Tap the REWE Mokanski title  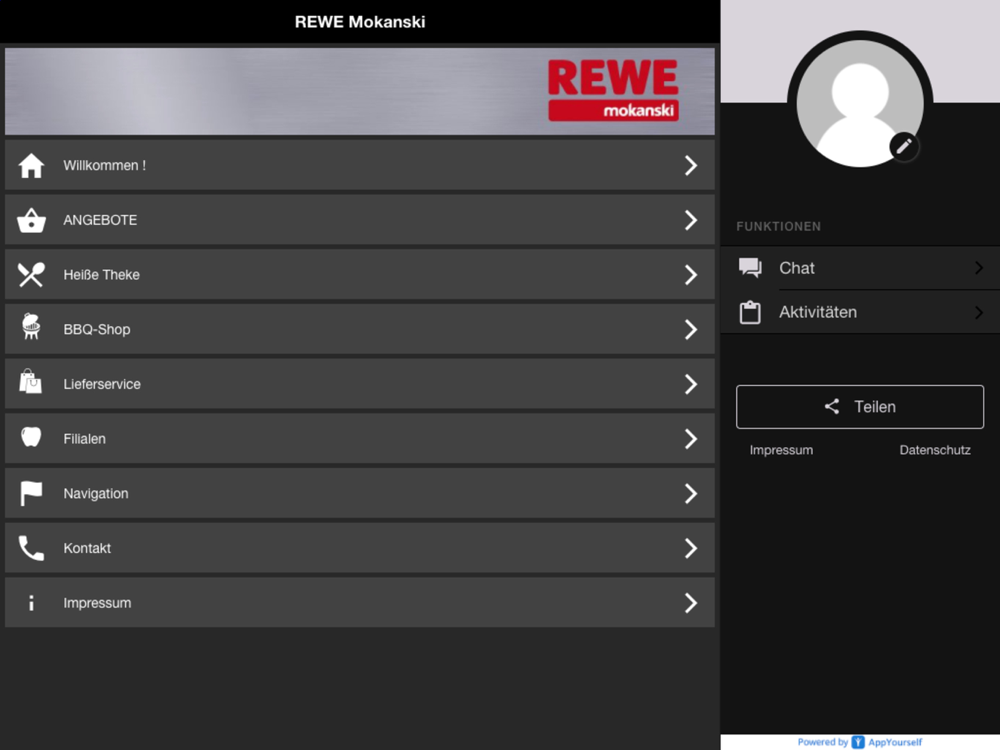[360, 22]
